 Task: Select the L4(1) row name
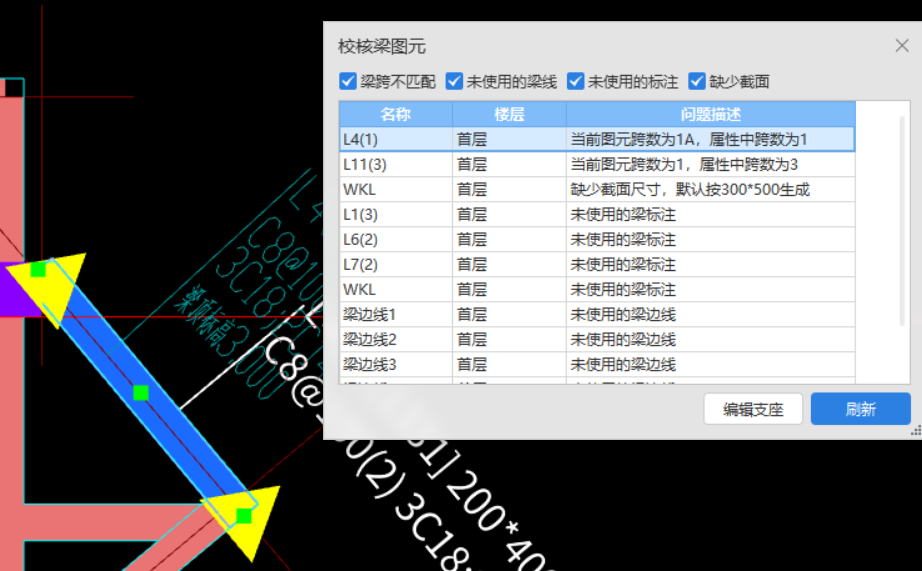point(360,139)
